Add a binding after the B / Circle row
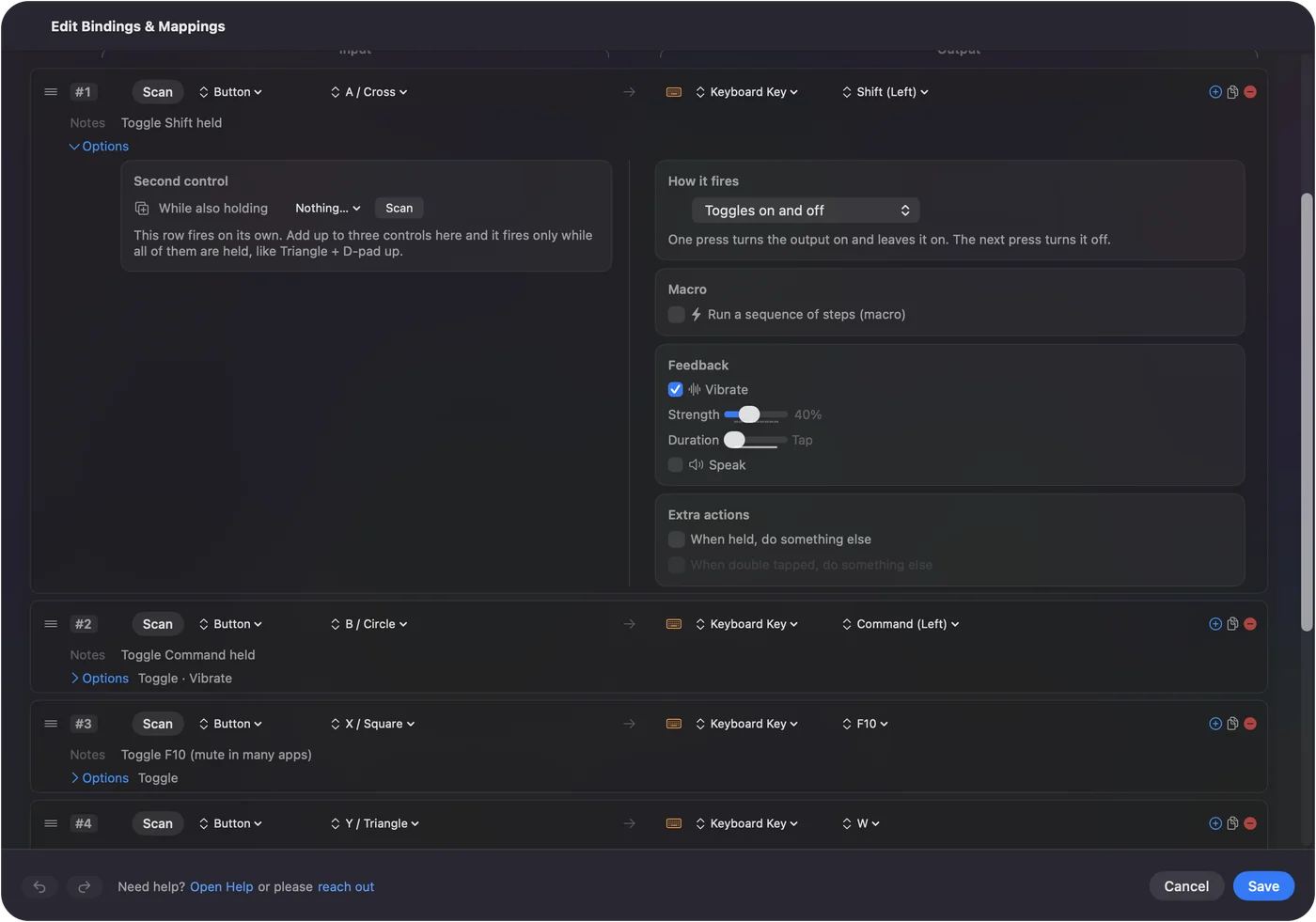 click(1215, 624)
